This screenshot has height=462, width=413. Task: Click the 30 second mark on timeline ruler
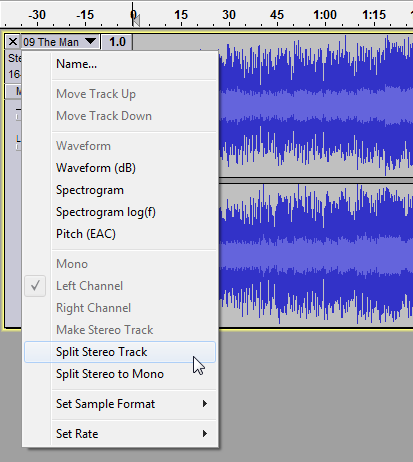229,15
